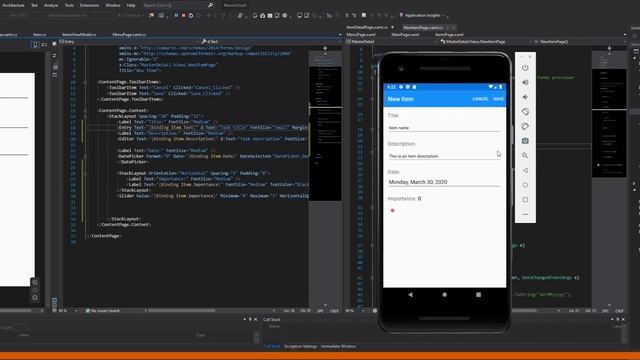The image size is (640, 360).
Task: Collapse the horizontal StackLayout code region
Action: 85,173
